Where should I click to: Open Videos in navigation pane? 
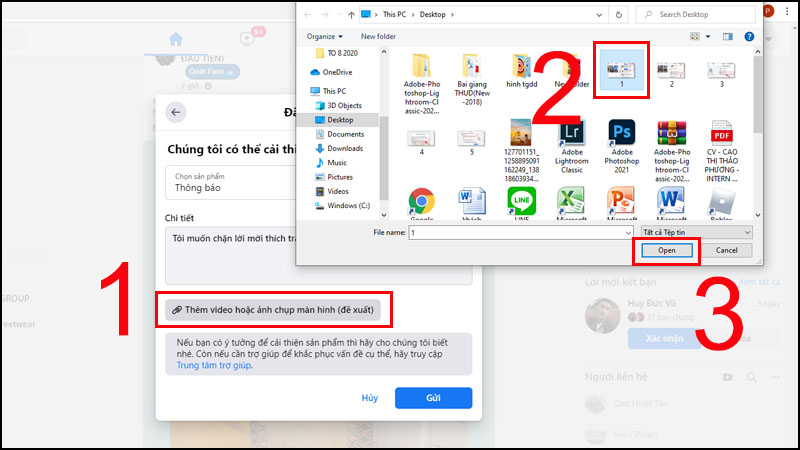click(x=332, y=191)
